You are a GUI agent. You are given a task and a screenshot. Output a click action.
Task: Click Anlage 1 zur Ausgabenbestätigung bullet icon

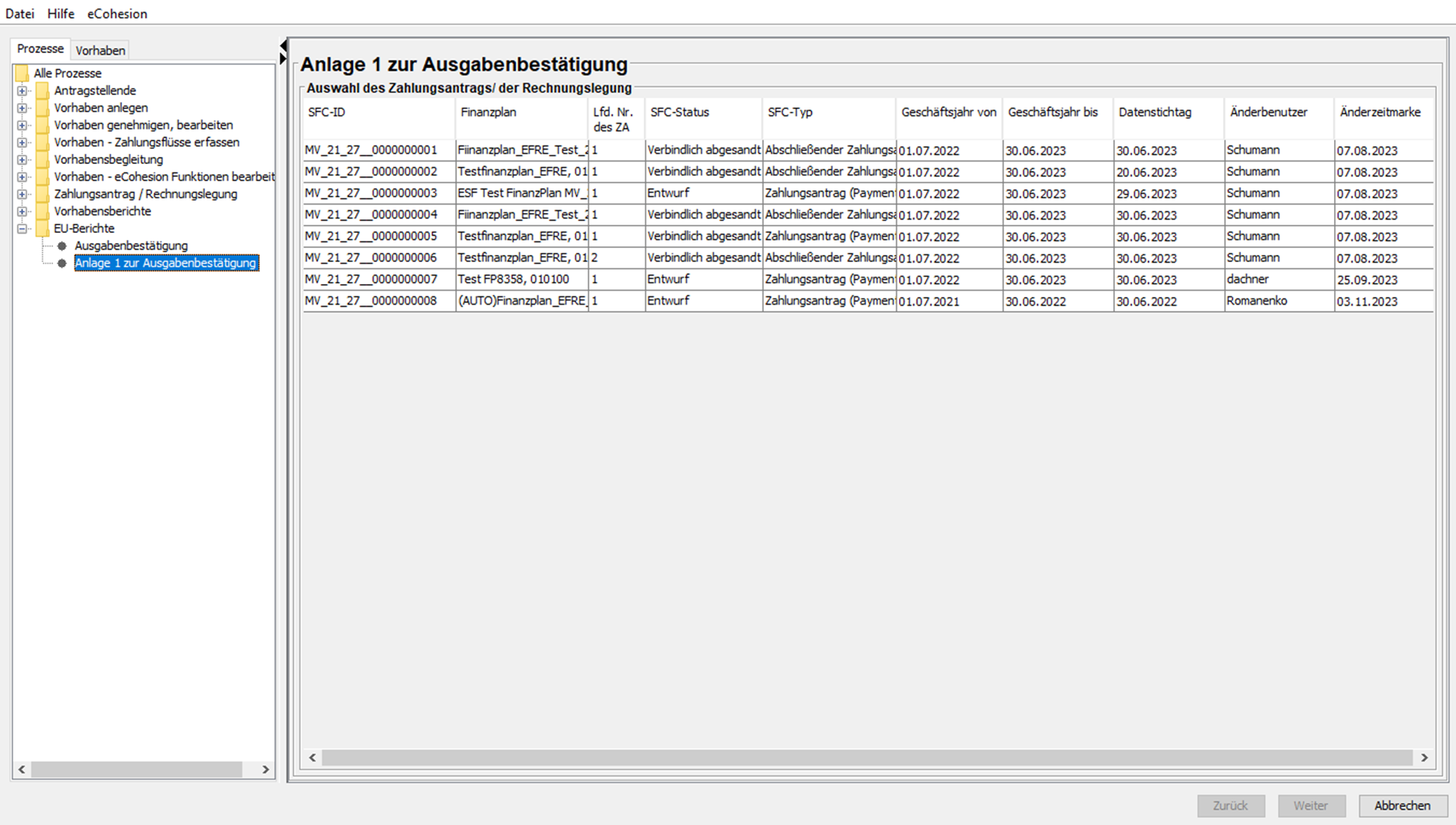click(x=62, y=263)
